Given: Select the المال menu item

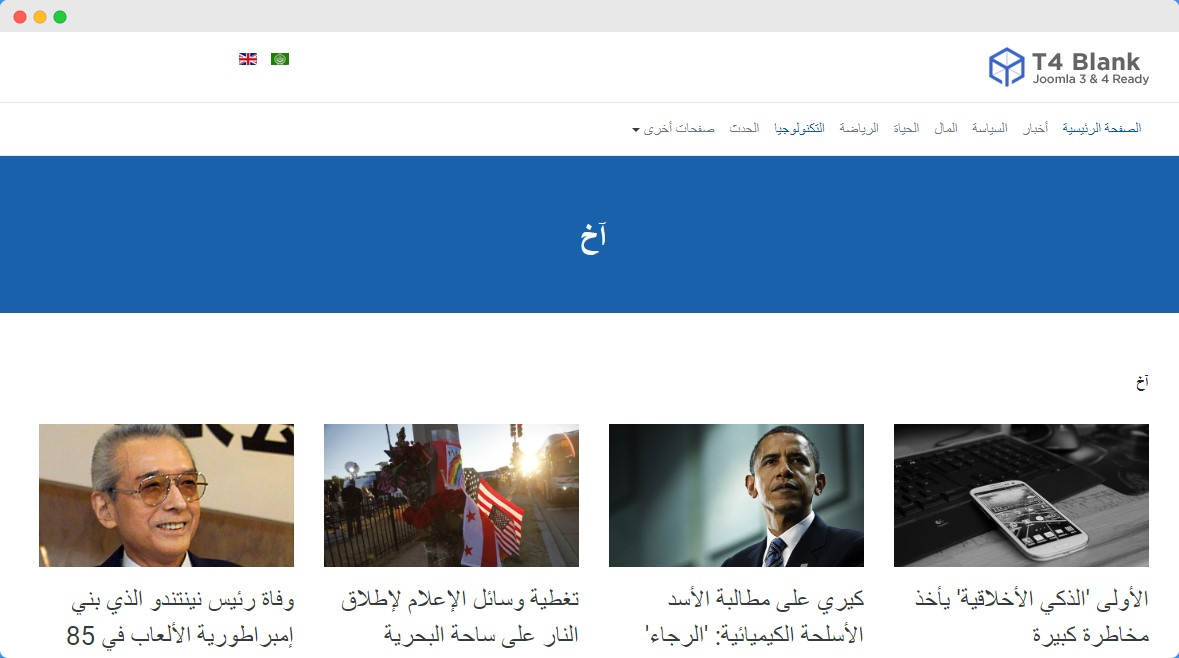Looking at the screenshot, I should pos(946,129).
